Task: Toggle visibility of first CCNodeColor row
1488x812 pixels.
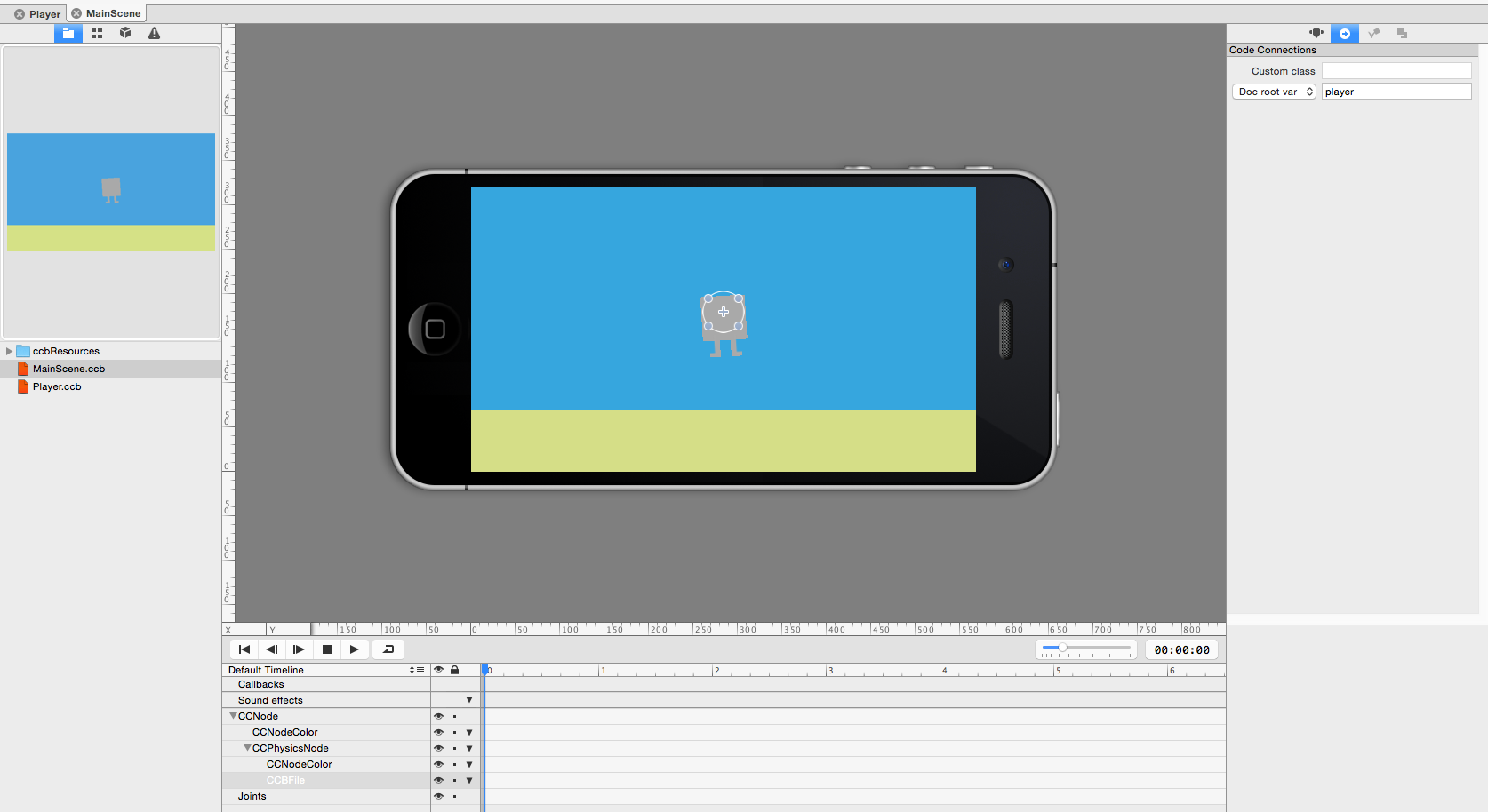Action: coord(438,732)
